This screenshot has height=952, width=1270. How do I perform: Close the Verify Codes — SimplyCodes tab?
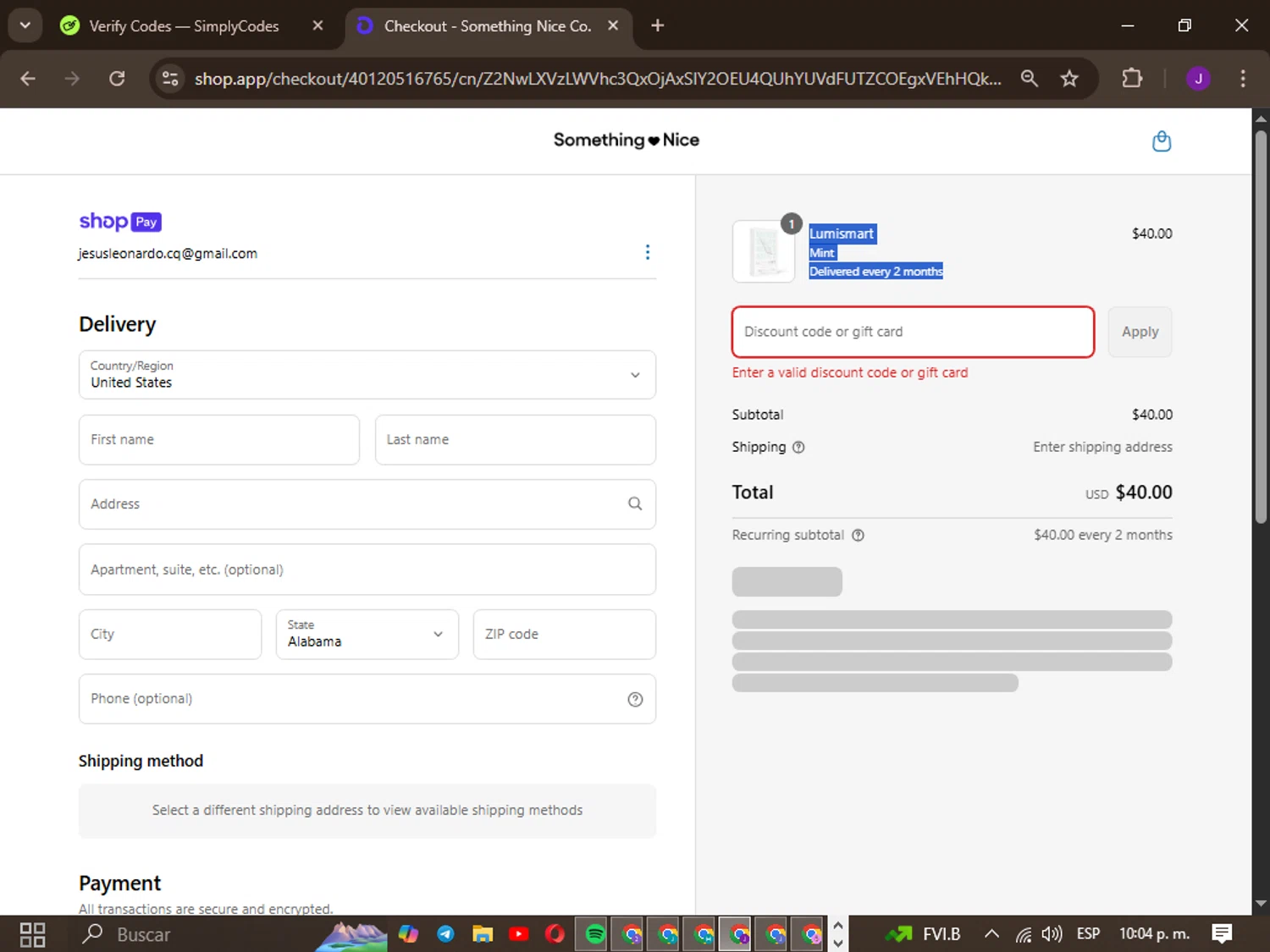pos(317,25)
